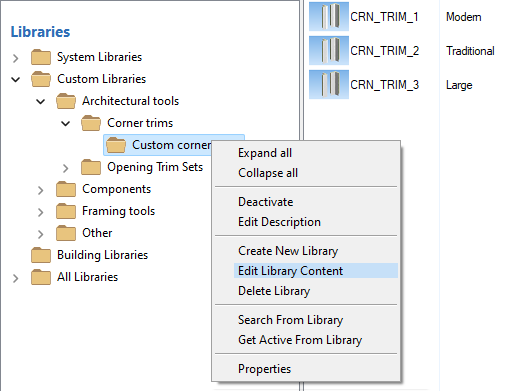
Task: Choose Delete Library in context menu
Action: 274,291
